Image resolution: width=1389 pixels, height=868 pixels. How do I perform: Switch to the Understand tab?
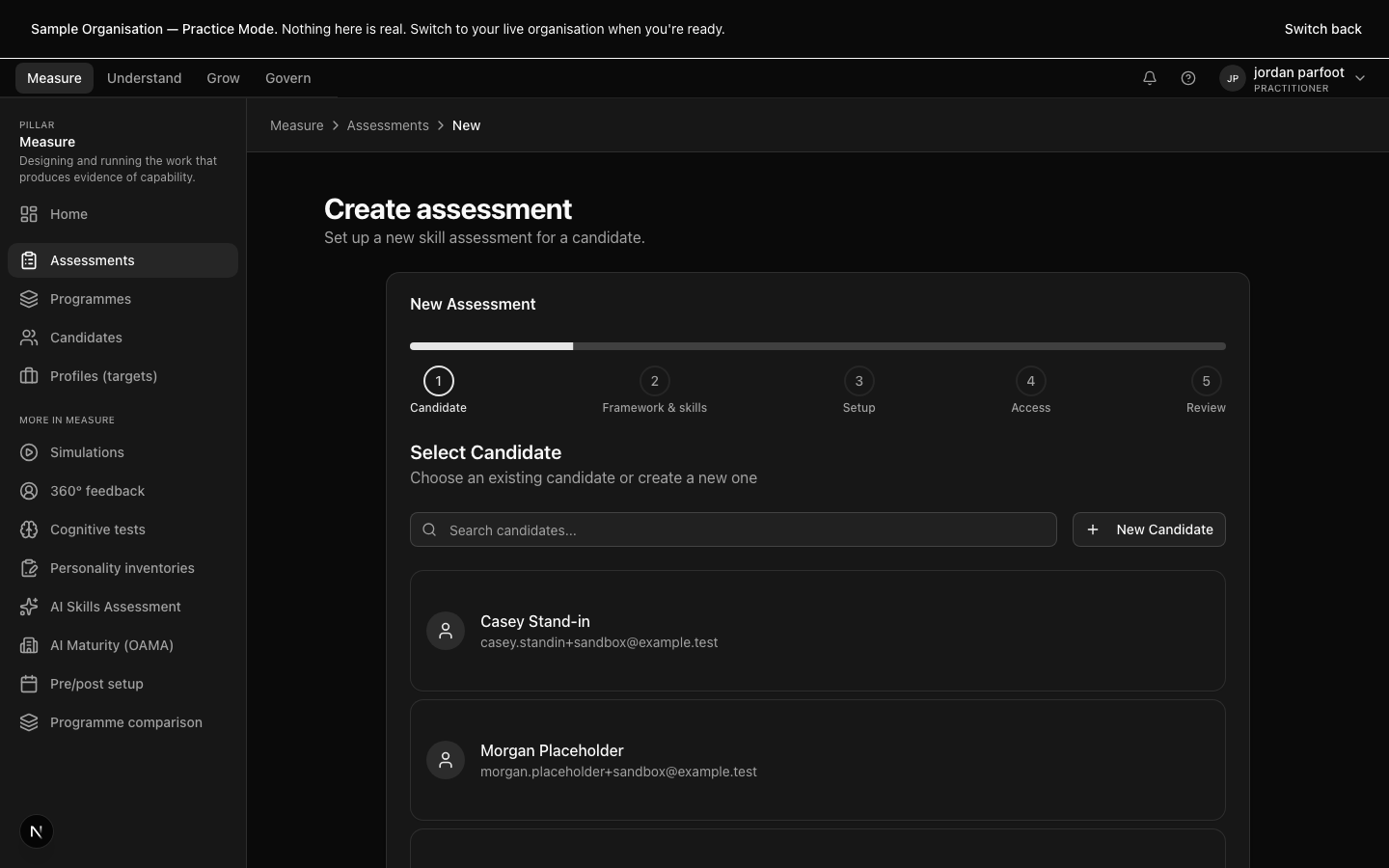[x=144, y=78]
